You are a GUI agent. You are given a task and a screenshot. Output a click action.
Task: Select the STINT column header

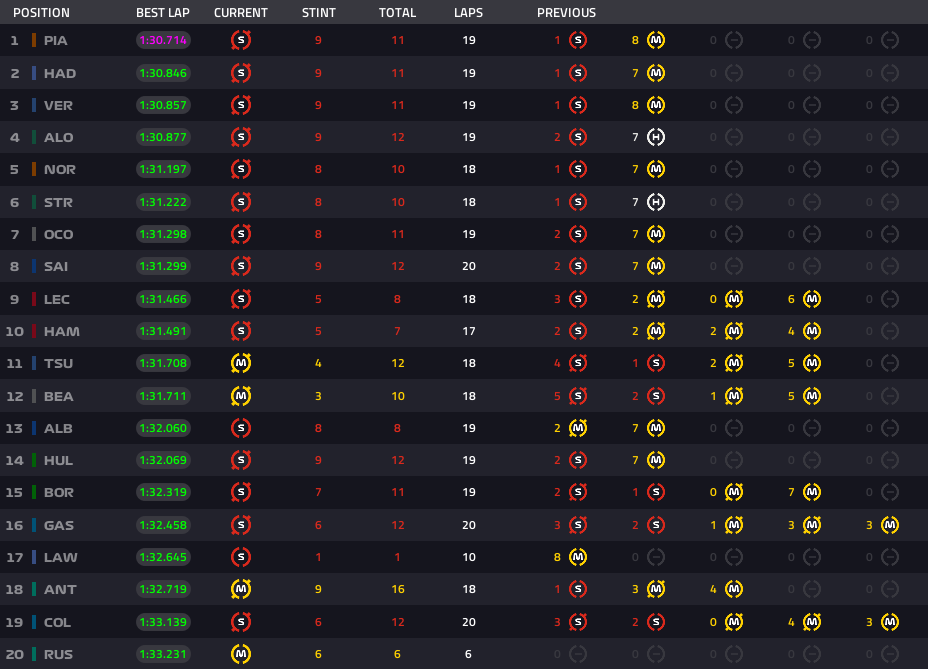tap(318, 13)
